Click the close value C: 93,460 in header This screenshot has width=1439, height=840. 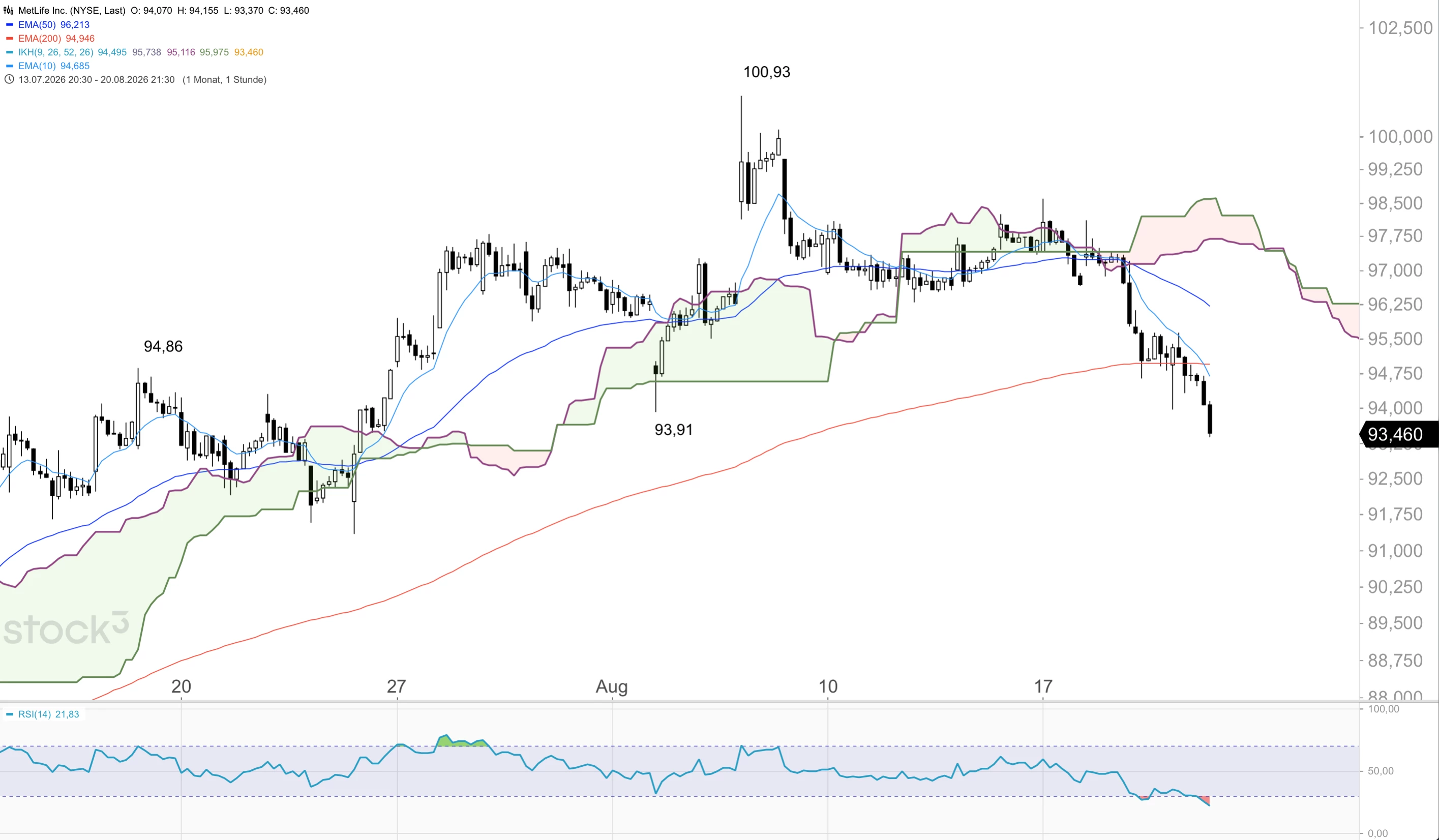tap(289, 10)
